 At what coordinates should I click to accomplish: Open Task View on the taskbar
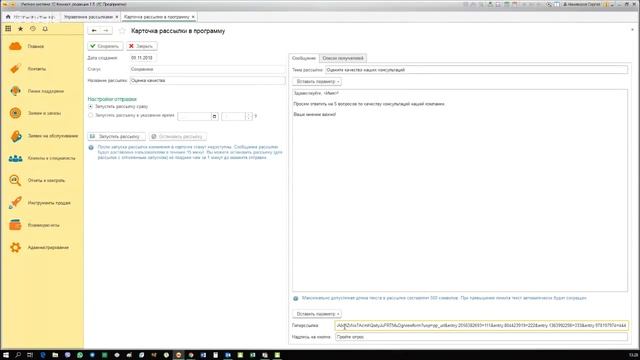pos(30,355)
